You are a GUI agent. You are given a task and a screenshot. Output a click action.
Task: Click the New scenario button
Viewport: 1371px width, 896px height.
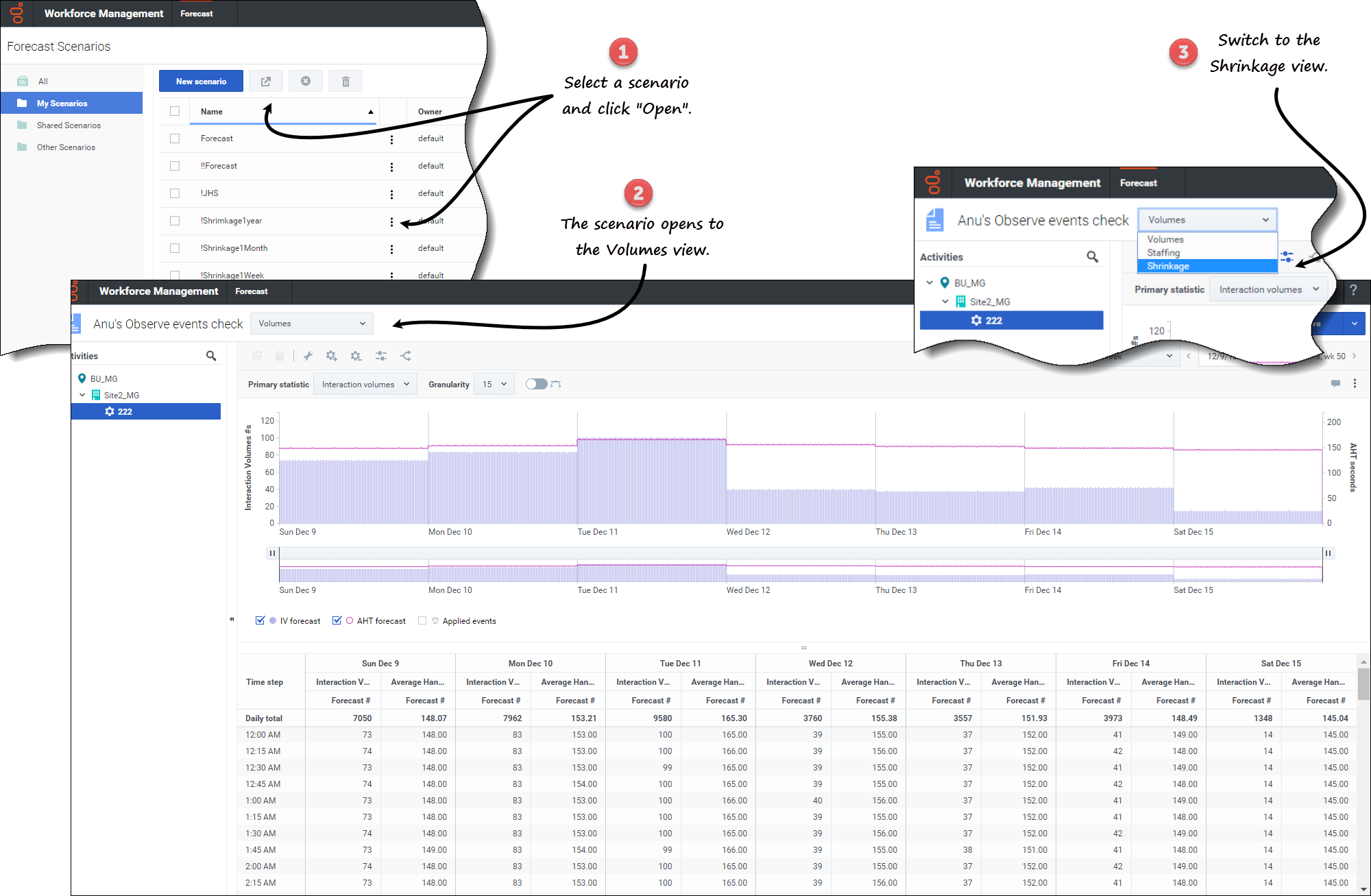coord(201,81)
